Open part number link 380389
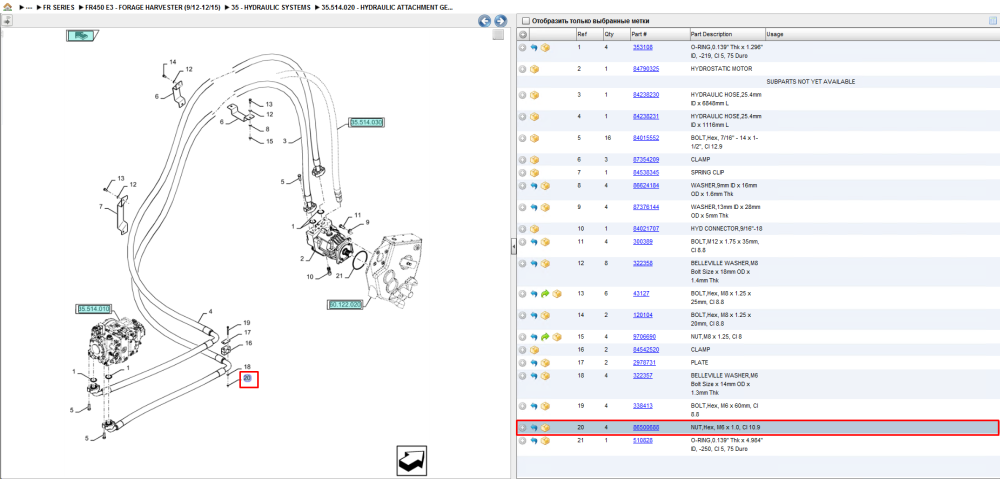 point(642,241)
